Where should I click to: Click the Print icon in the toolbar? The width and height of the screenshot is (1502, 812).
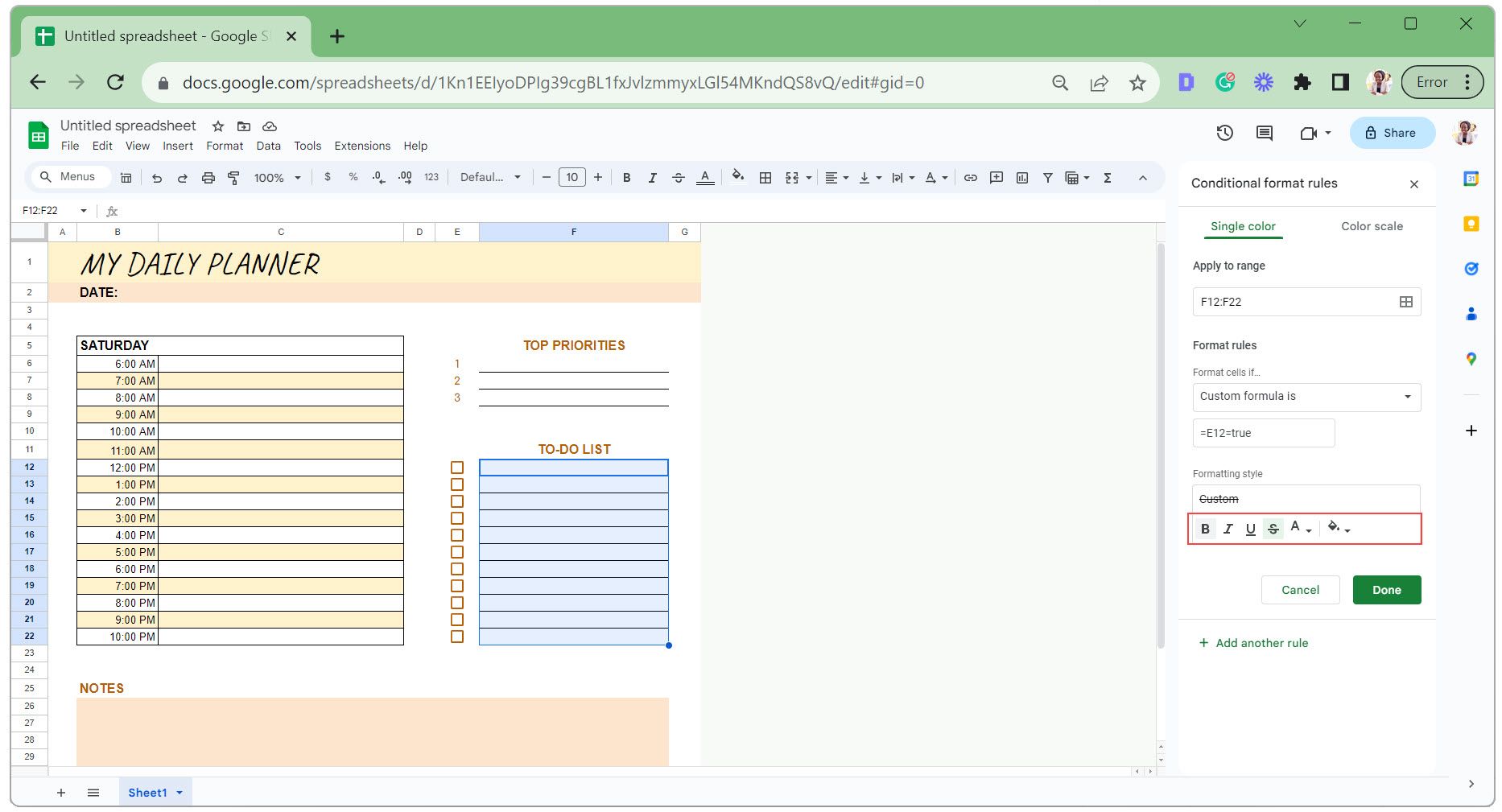coord(208,177)
